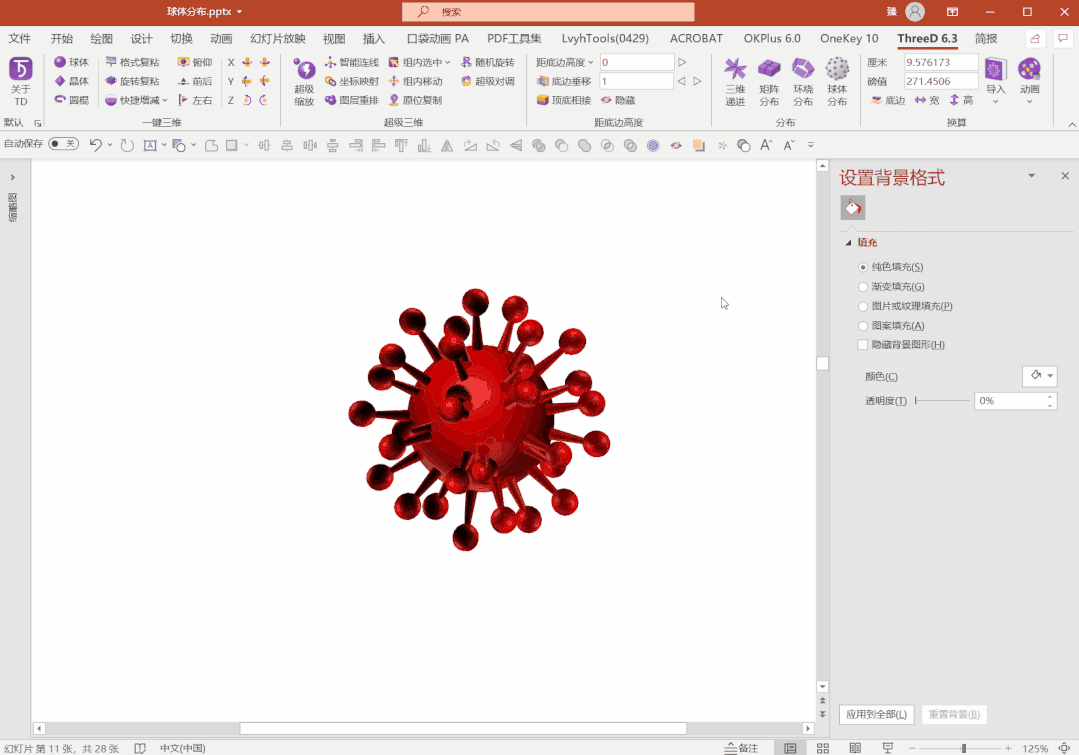Click the fill bucket icon in background pane
Viewport: 1079px width, 755px height.
pos(853,207)
